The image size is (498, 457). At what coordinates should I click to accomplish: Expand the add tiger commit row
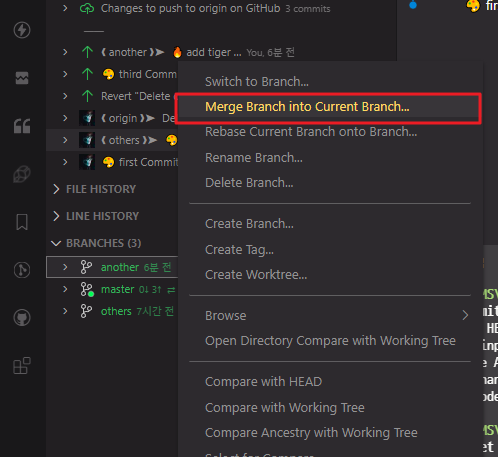pos(65,52)
